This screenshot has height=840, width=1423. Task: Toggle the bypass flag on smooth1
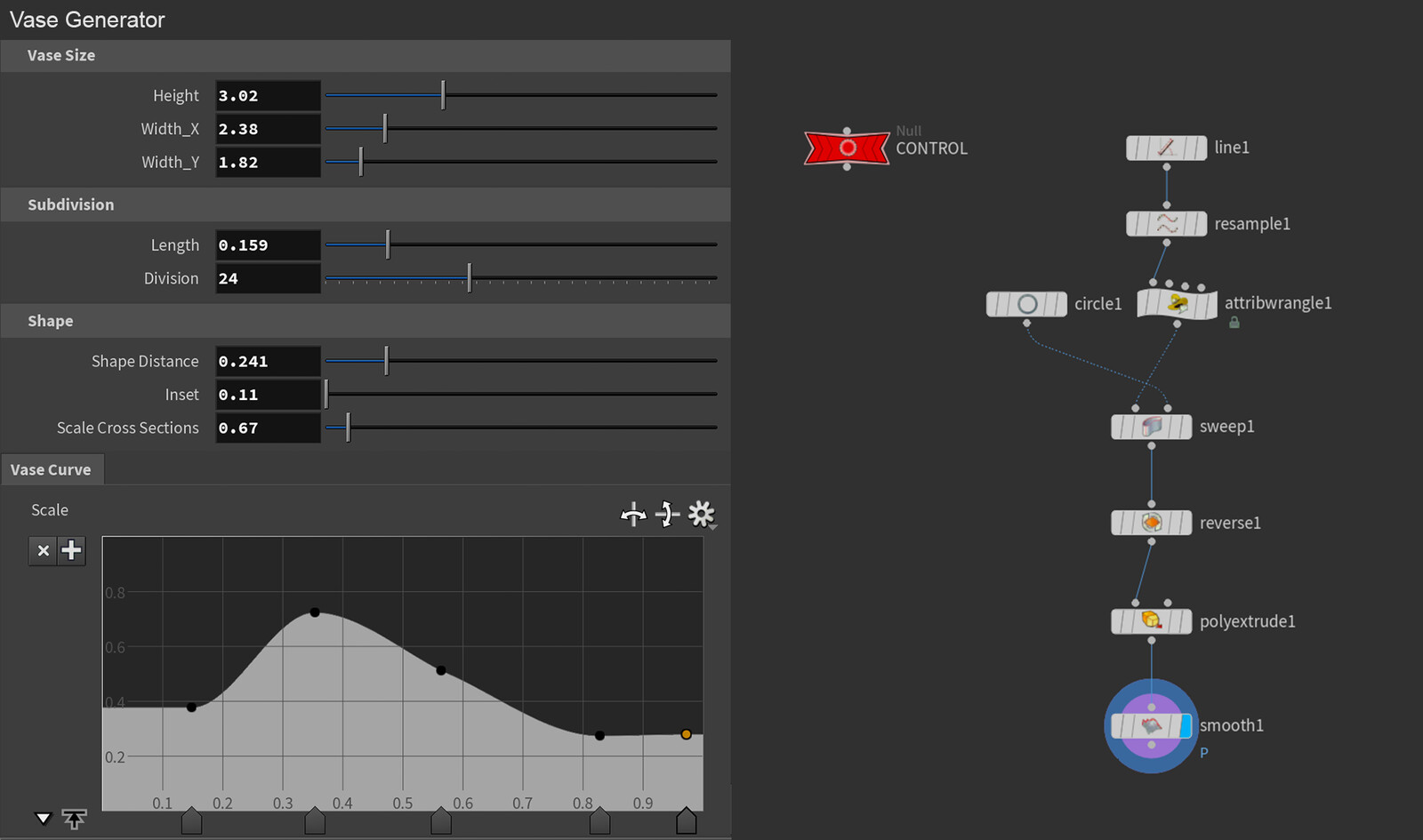[1118, 726]
